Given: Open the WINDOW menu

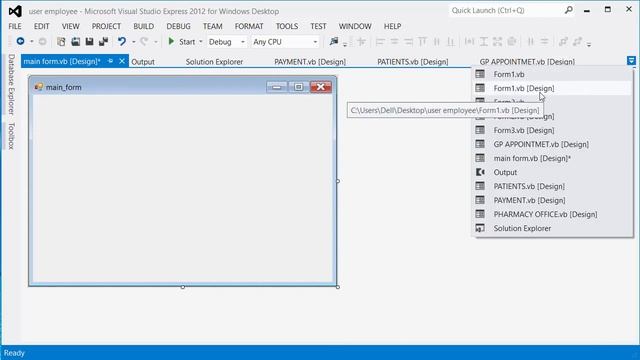Looking at the screenshot, I should (x=355, y=26).
